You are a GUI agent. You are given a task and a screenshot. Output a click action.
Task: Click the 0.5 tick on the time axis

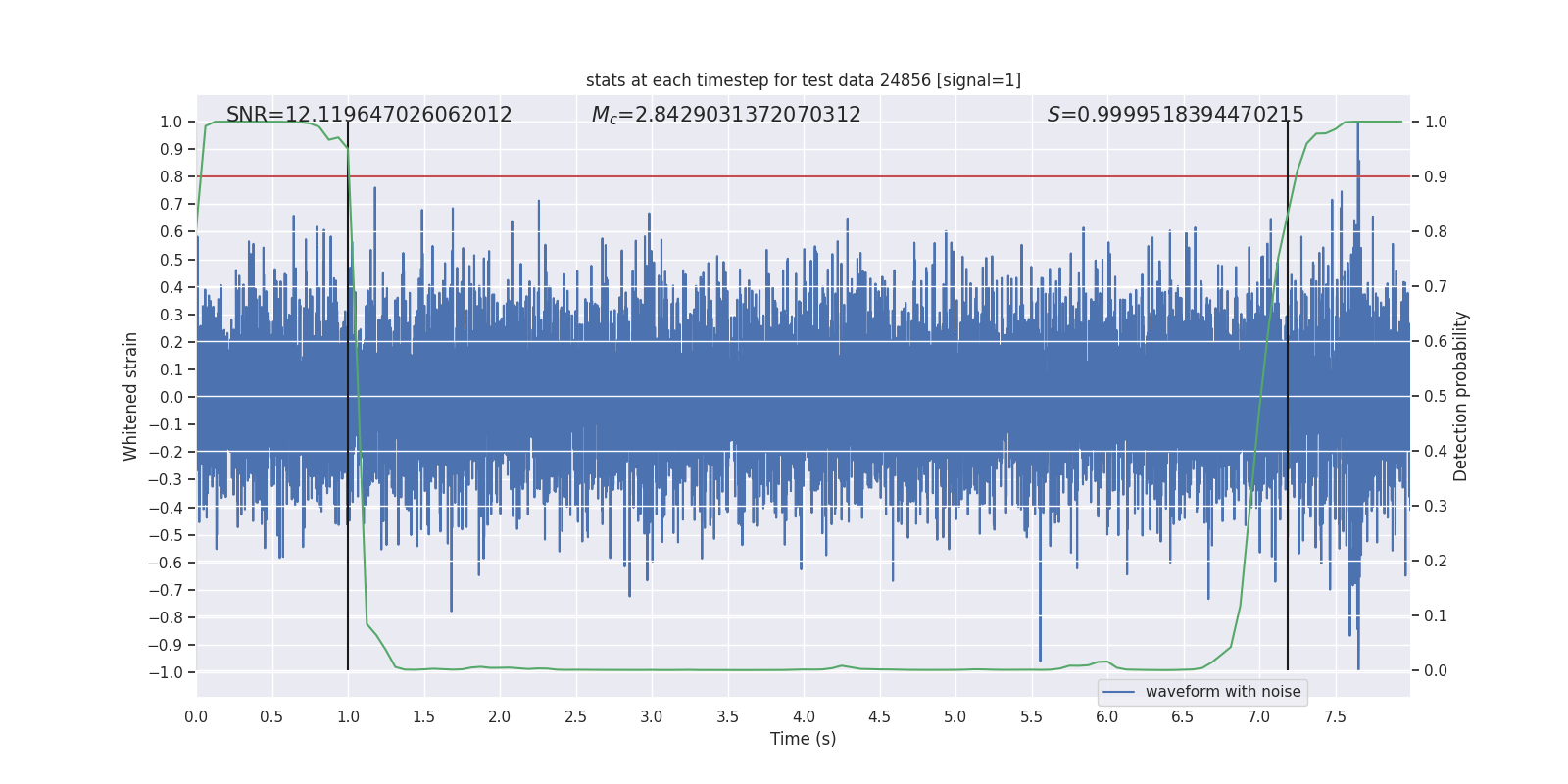pos(271,717)
